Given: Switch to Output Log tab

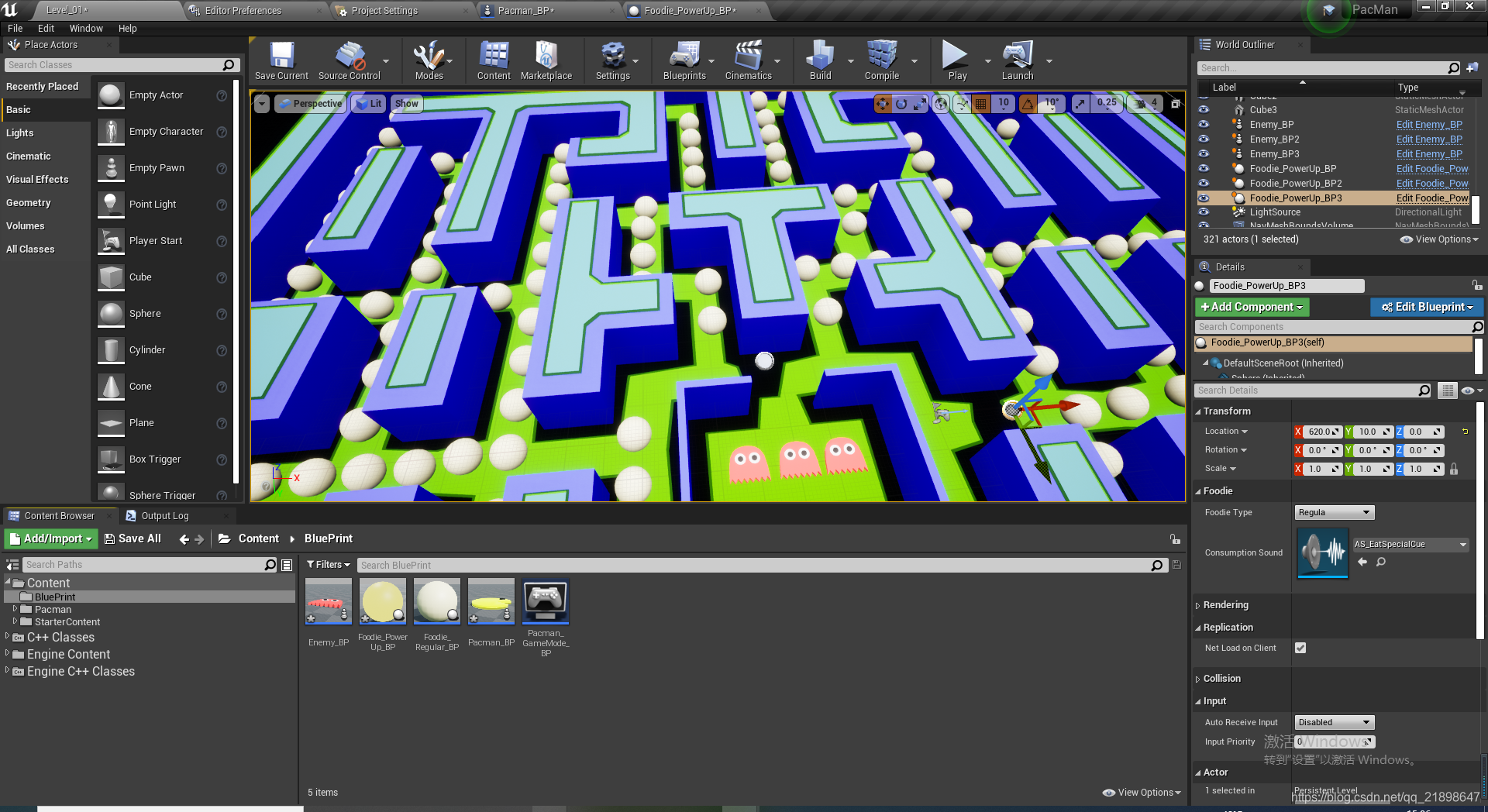Looking at the screenshot, I should [164, 516].
